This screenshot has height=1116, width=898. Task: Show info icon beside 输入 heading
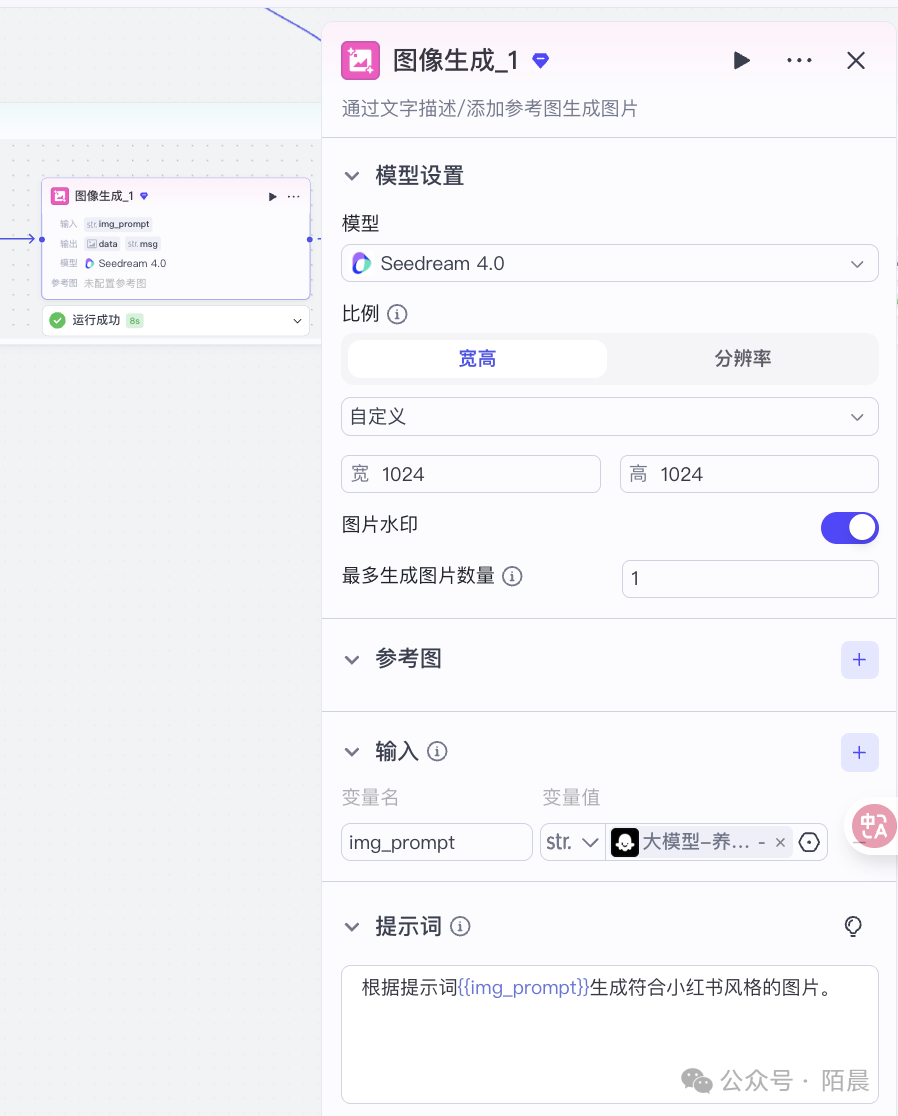(x=437, y=752)
